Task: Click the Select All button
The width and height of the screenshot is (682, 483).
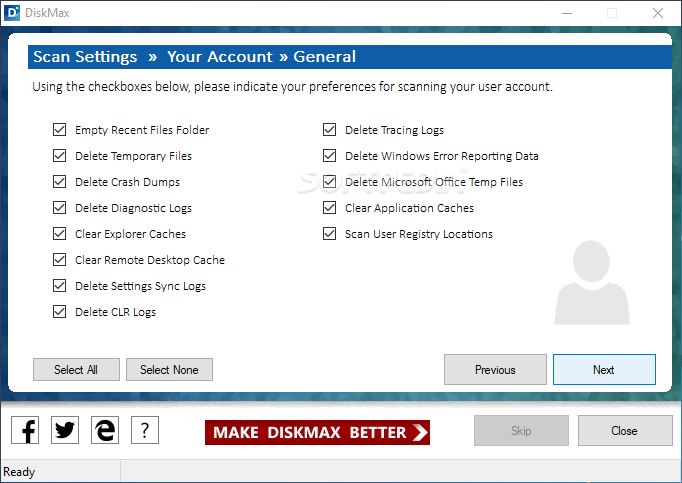Action: coord(76,369)
